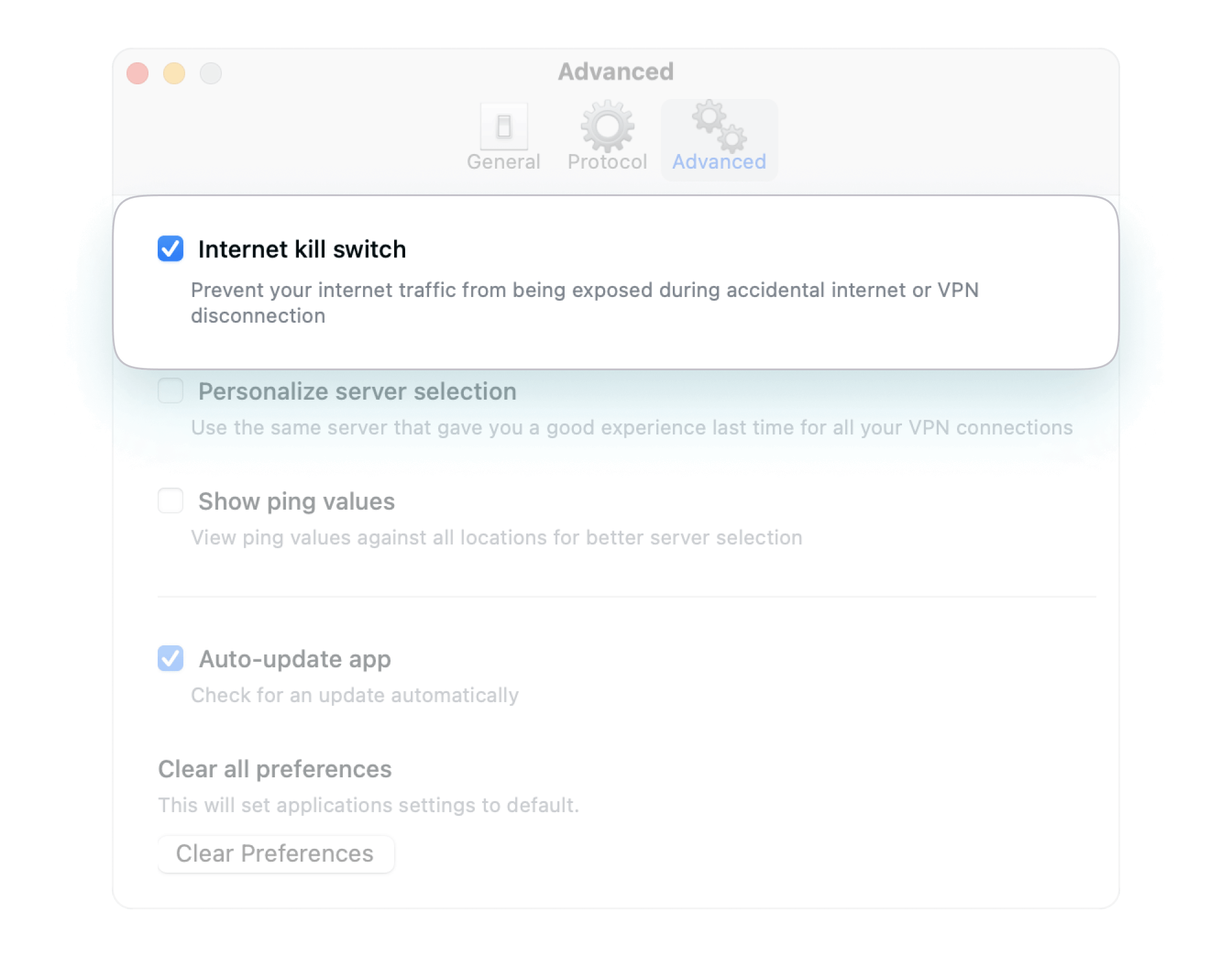1232x957 pixels.
Task: Click the Clear all preferences heading
Action: click(x=275, y=769)
